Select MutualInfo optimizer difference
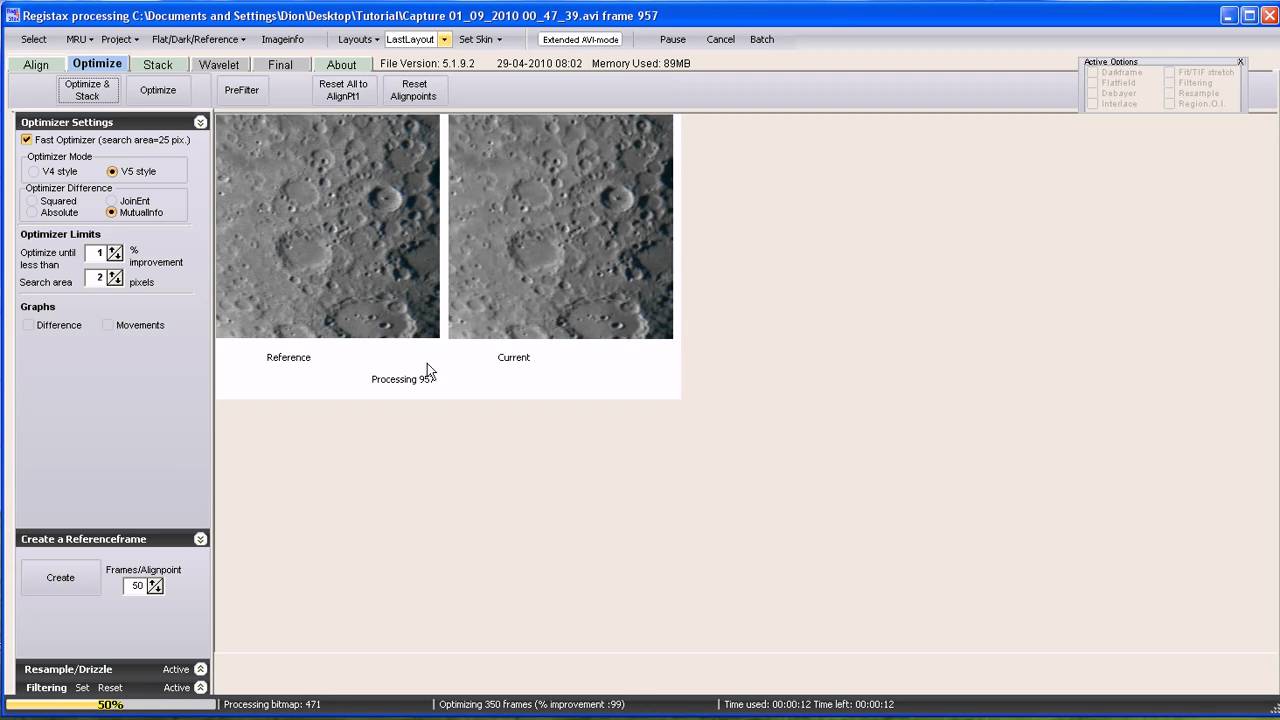Screen dimensions: 1280x720 tap(112, 213)
